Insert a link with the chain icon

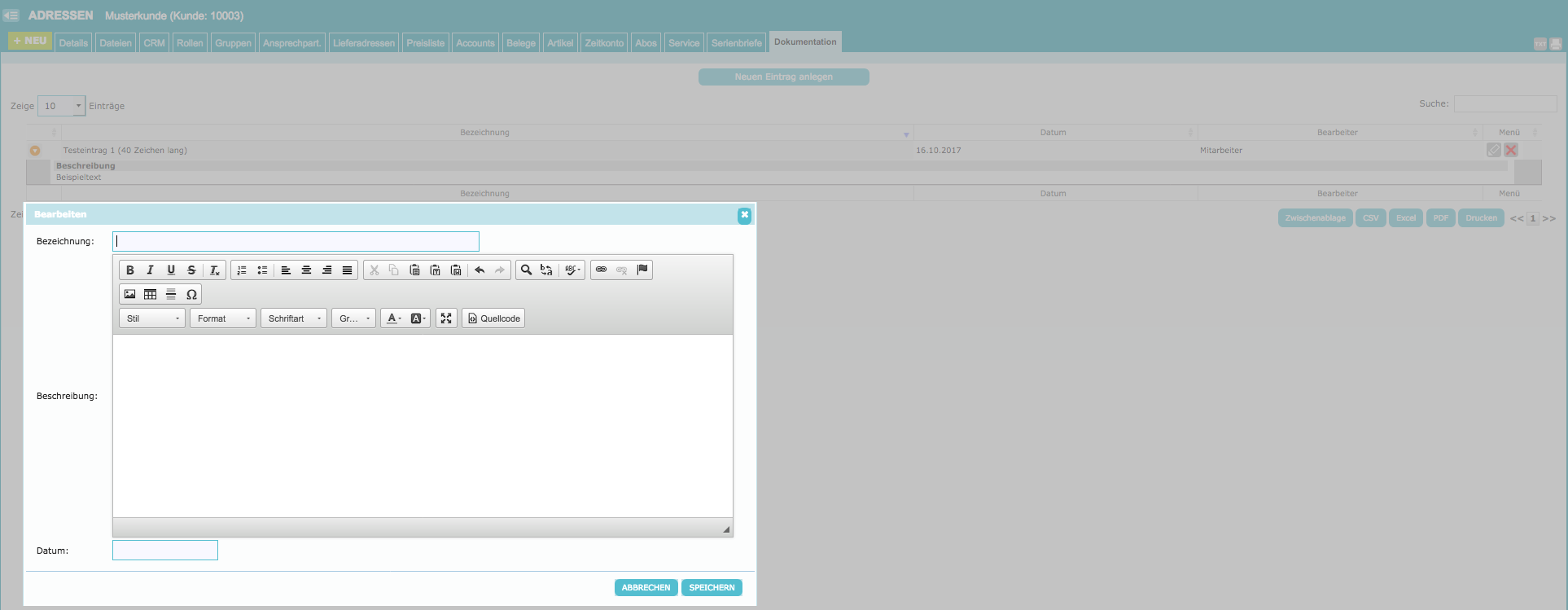click(601, 270)
